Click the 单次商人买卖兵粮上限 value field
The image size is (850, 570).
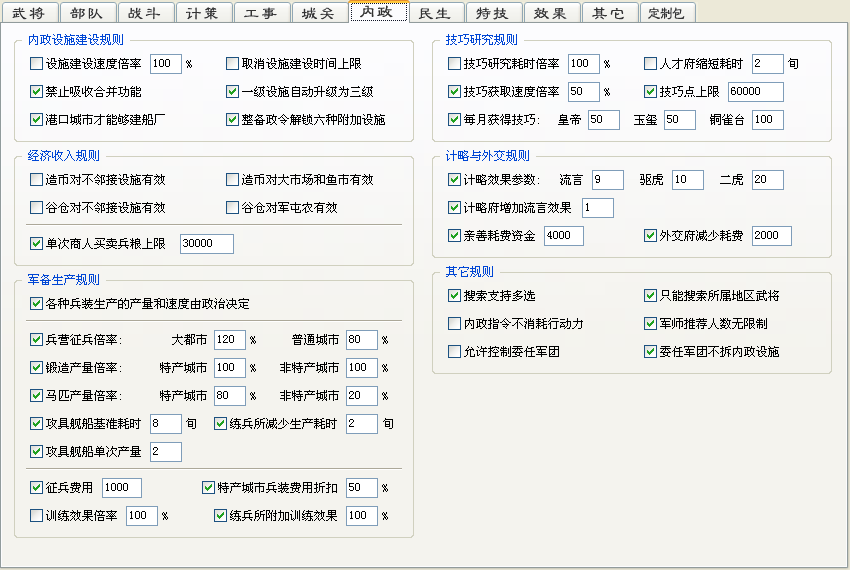206,244
